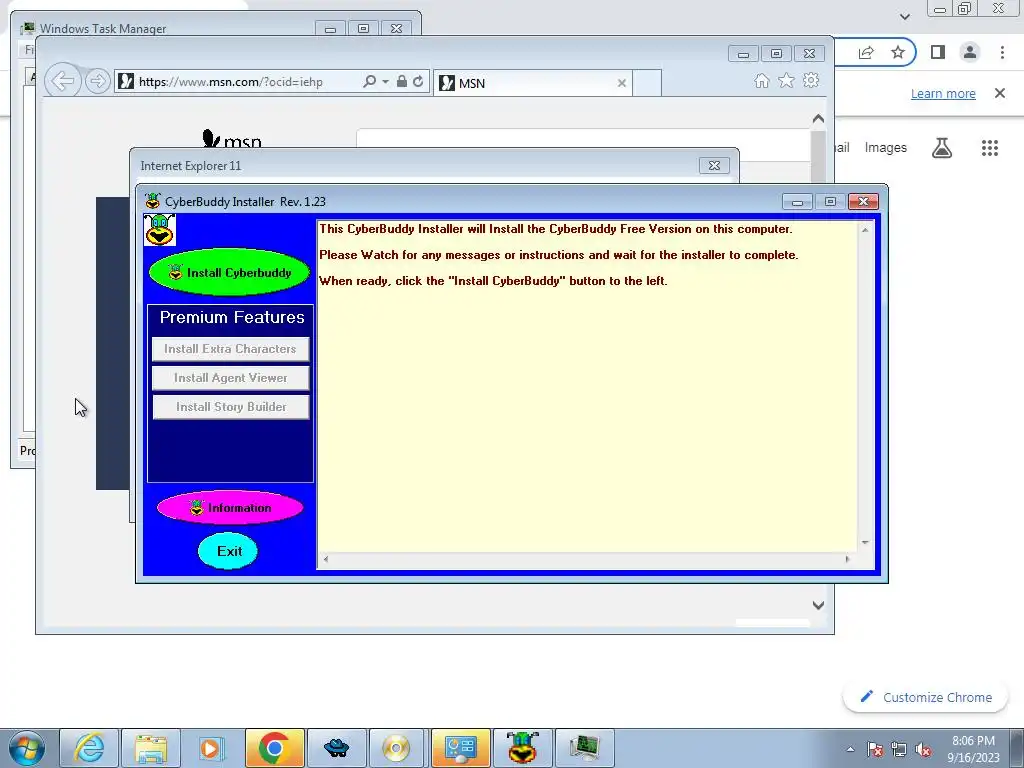
Task: Open a new tab in Internet Explorer
Action: click(x=647, y=83)
